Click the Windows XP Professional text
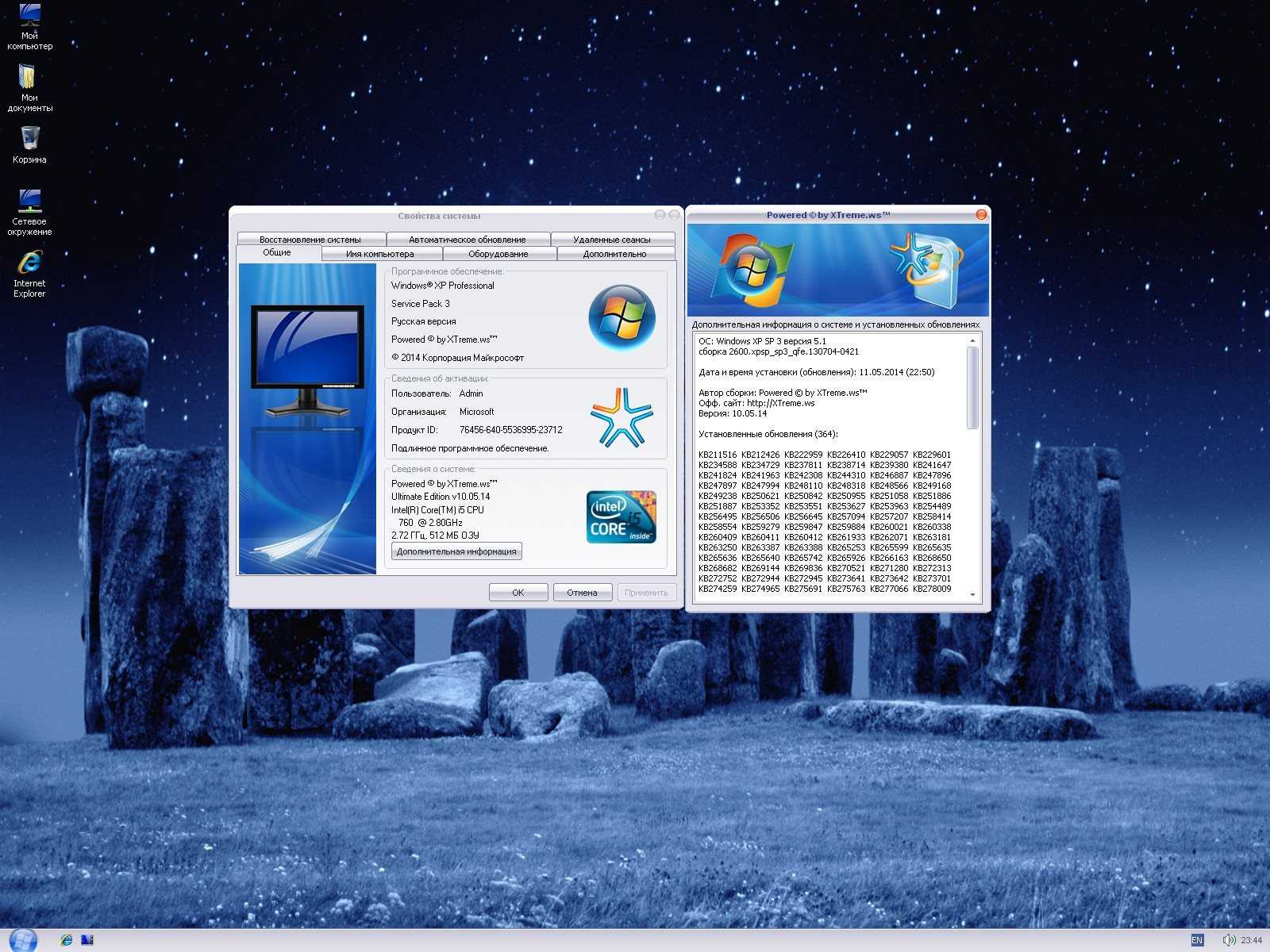Image resolution: width=1270 pixels, height=952 pixels. (442, 286)
